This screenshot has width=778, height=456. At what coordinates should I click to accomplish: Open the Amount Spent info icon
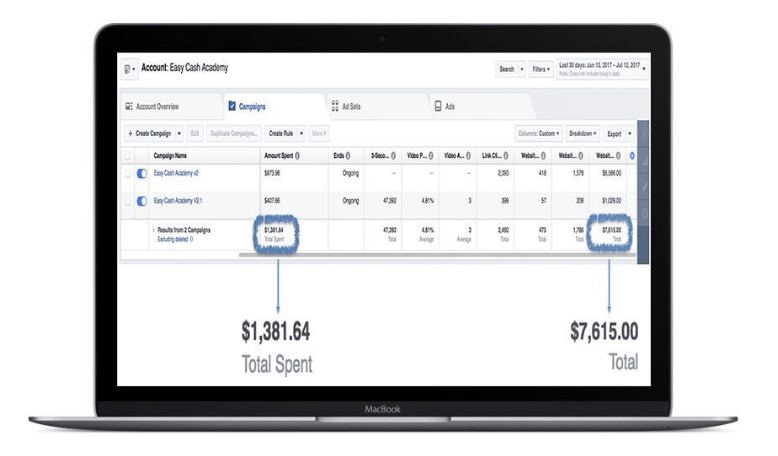[x=297, y=156]
